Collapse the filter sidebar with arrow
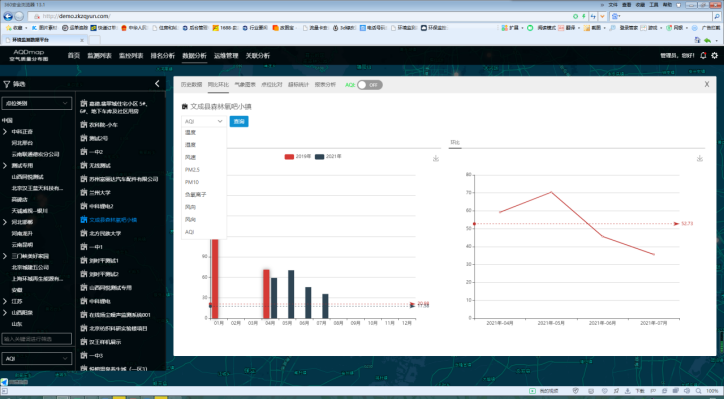This screenshot has width=724, height=399. (157, 84)
